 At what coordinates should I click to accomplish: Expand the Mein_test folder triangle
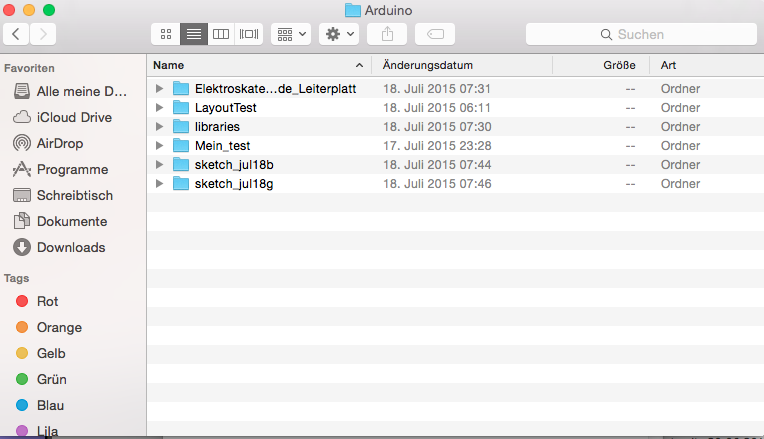(159, 145)
